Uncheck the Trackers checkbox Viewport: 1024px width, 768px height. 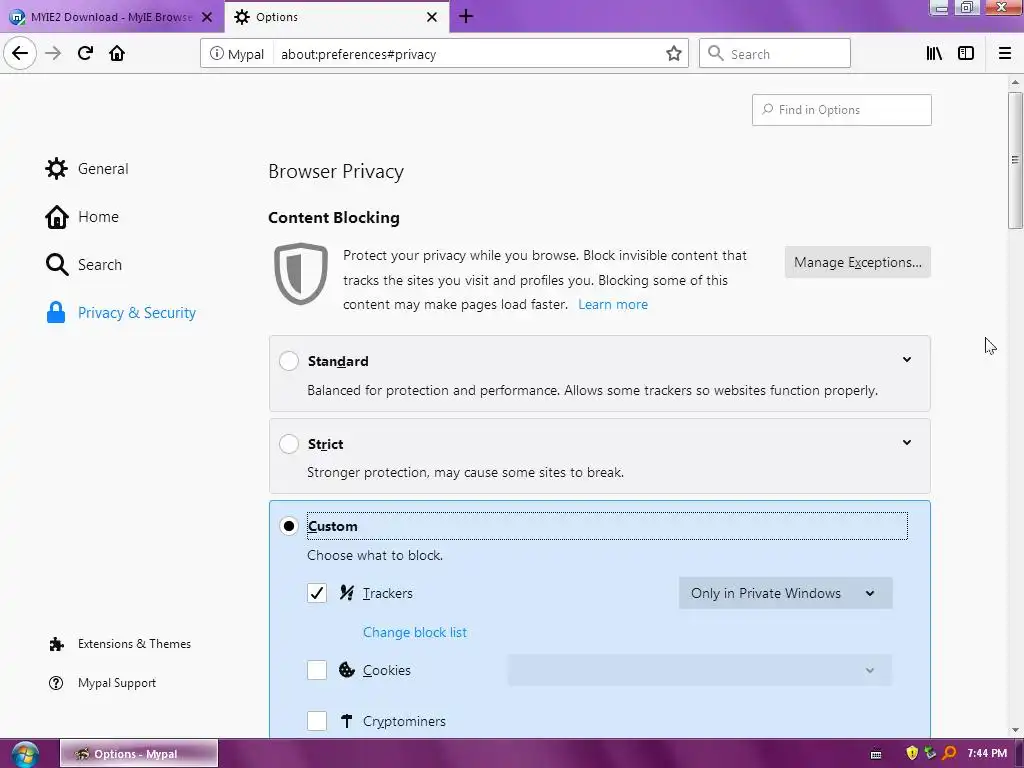317,593
